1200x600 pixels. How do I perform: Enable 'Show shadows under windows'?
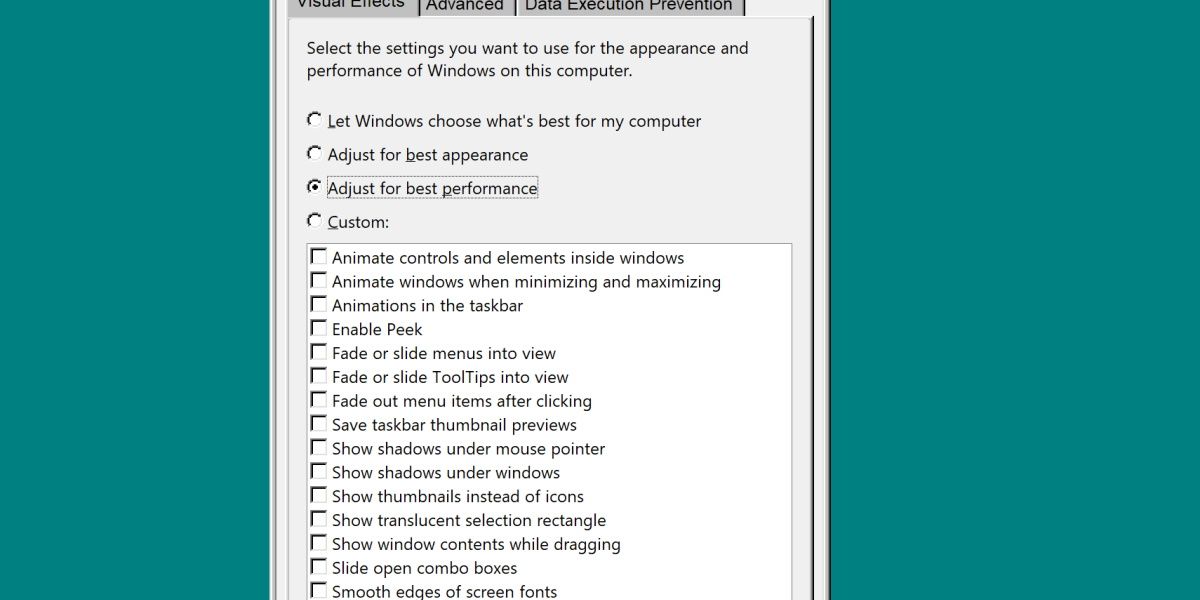click(319, 471)
